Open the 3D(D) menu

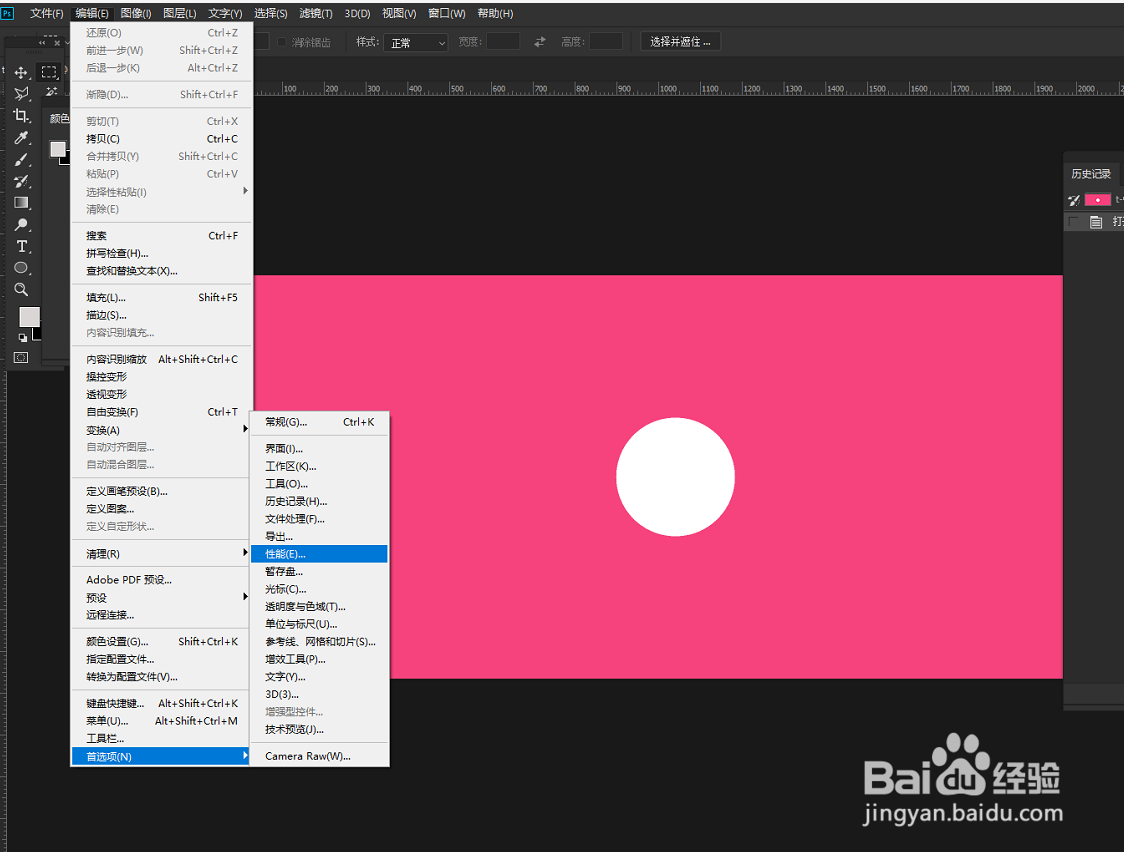[x=357, y=14]
